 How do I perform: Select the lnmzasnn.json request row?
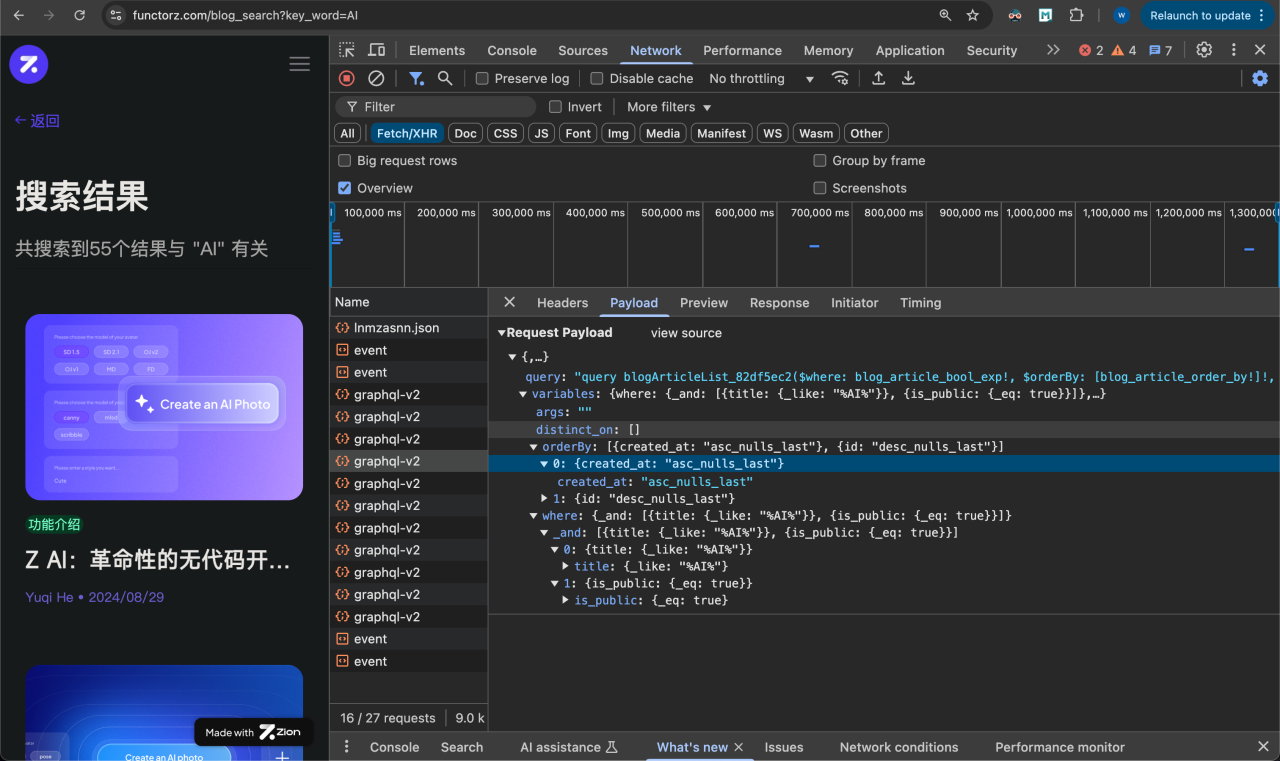(396, 328)
